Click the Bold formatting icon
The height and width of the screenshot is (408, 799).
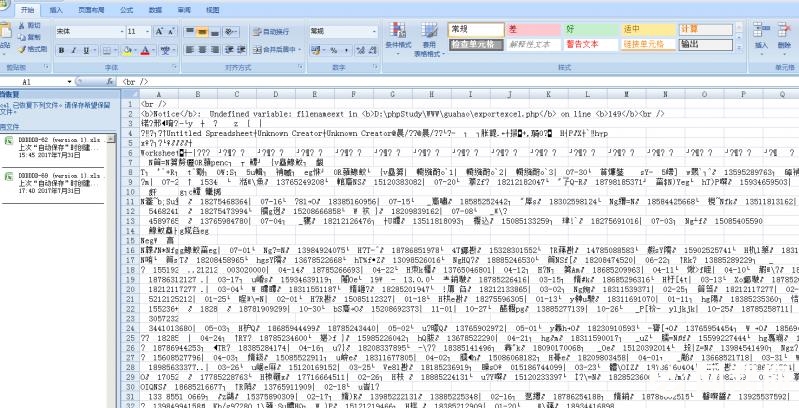[x=60, y=49]
